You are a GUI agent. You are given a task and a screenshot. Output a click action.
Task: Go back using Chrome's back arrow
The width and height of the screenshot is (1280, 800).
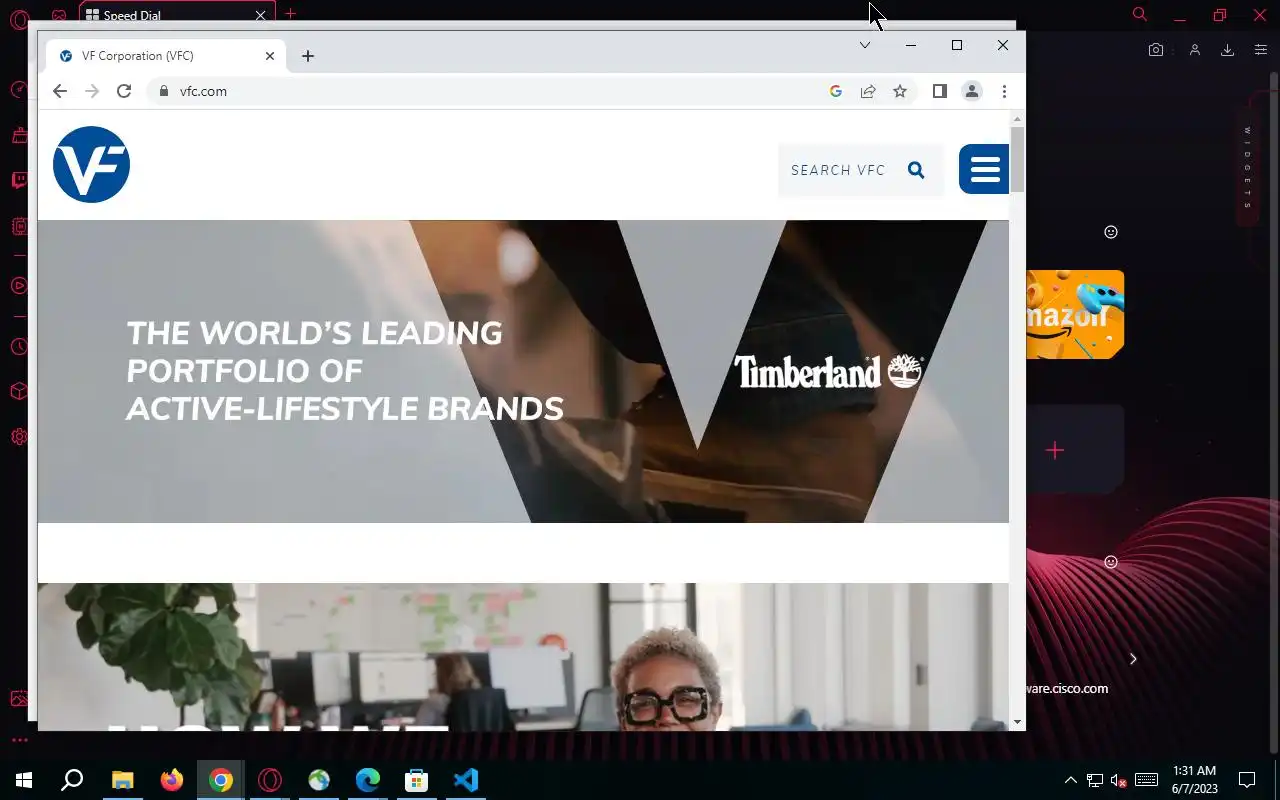click(x=60, y=91)
